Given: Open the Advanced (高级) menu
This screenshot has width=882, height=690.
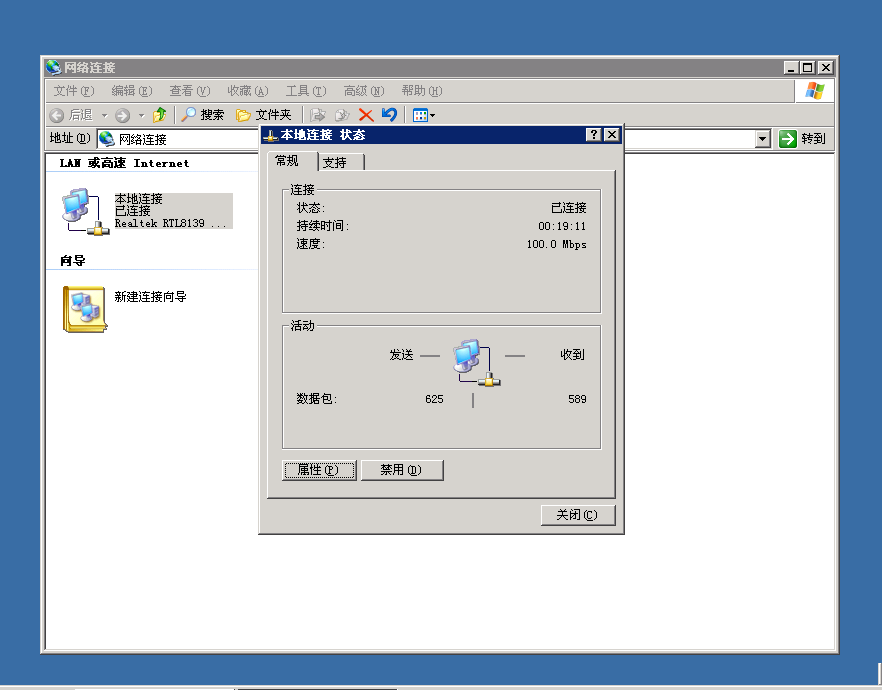Looking at the screenshot, I should 364,91.
